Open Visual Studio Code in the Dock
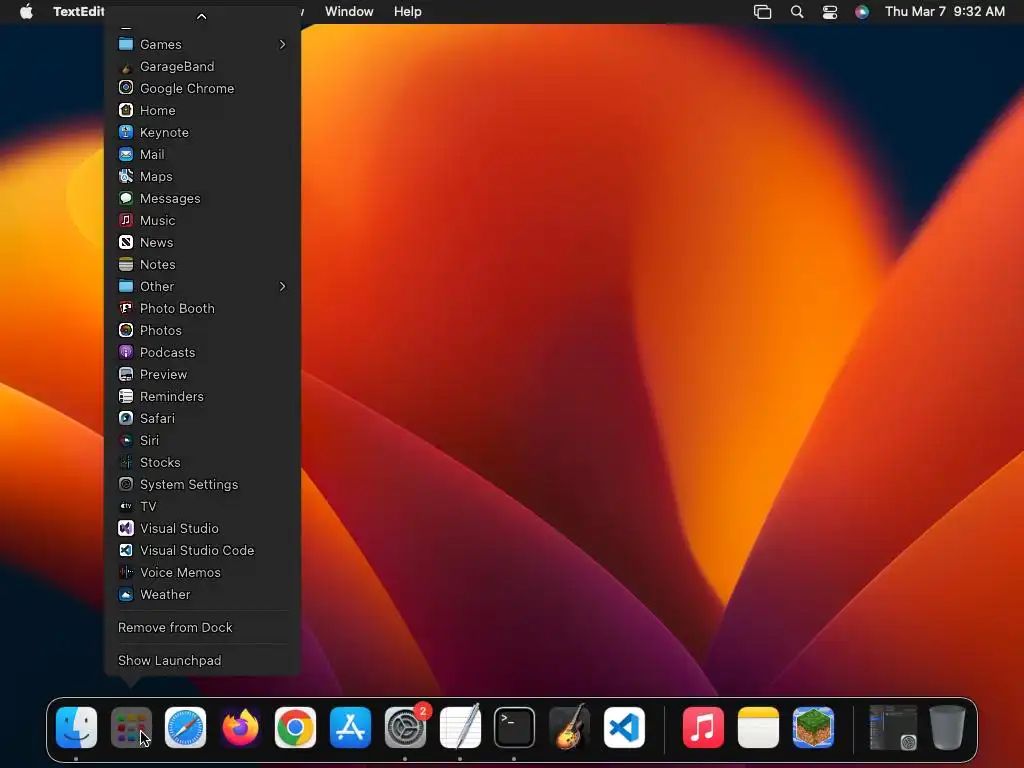Image resolution: width=1024 pixels, height=768 pixels. point(624,727)
